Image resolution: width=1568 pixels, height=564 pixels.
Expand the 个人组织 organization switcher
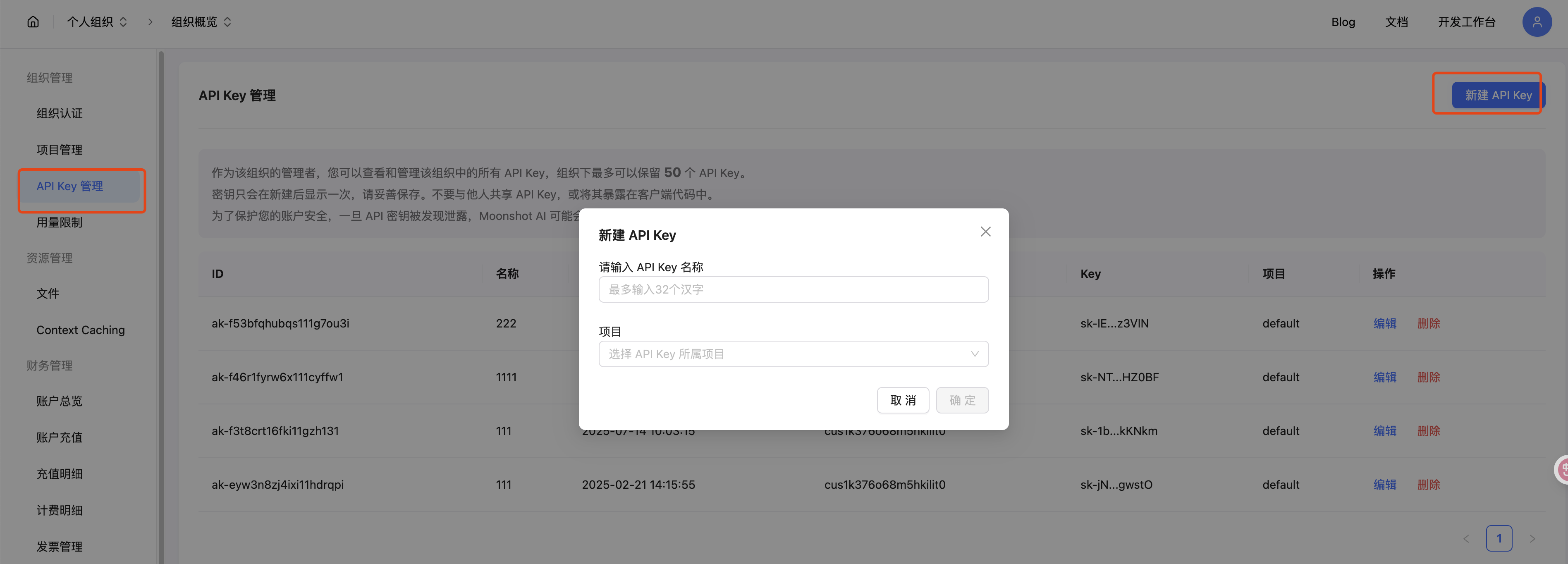click(98, 22)
